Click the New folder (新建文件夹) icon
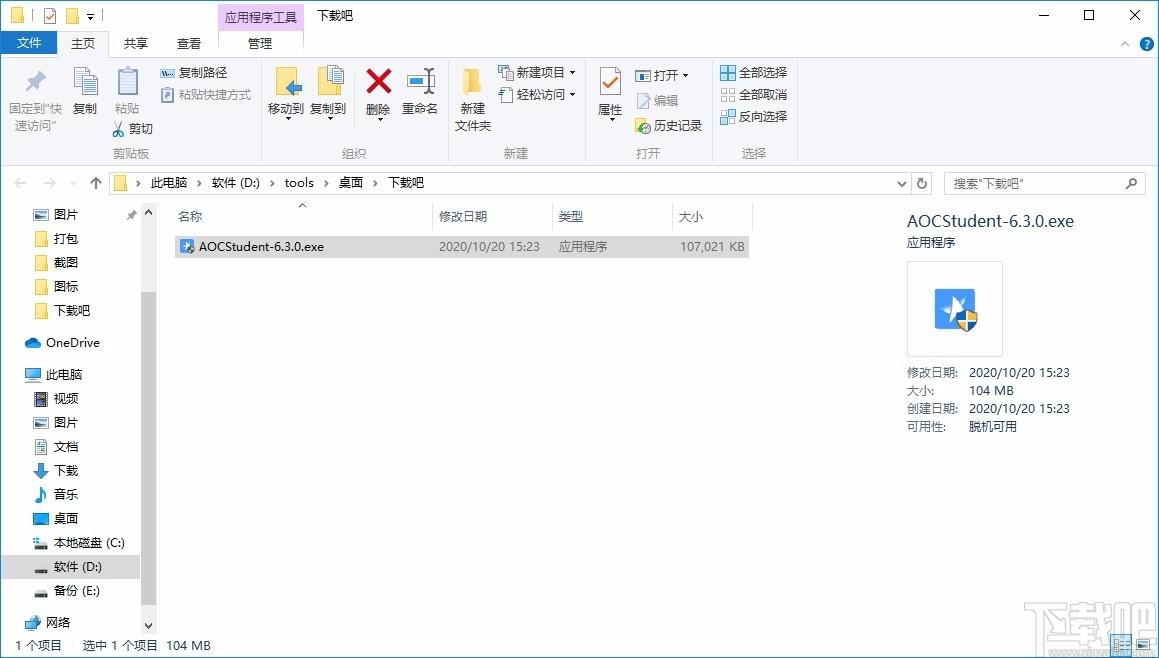This screenshot has width=1159, height=658. (472, 82)
